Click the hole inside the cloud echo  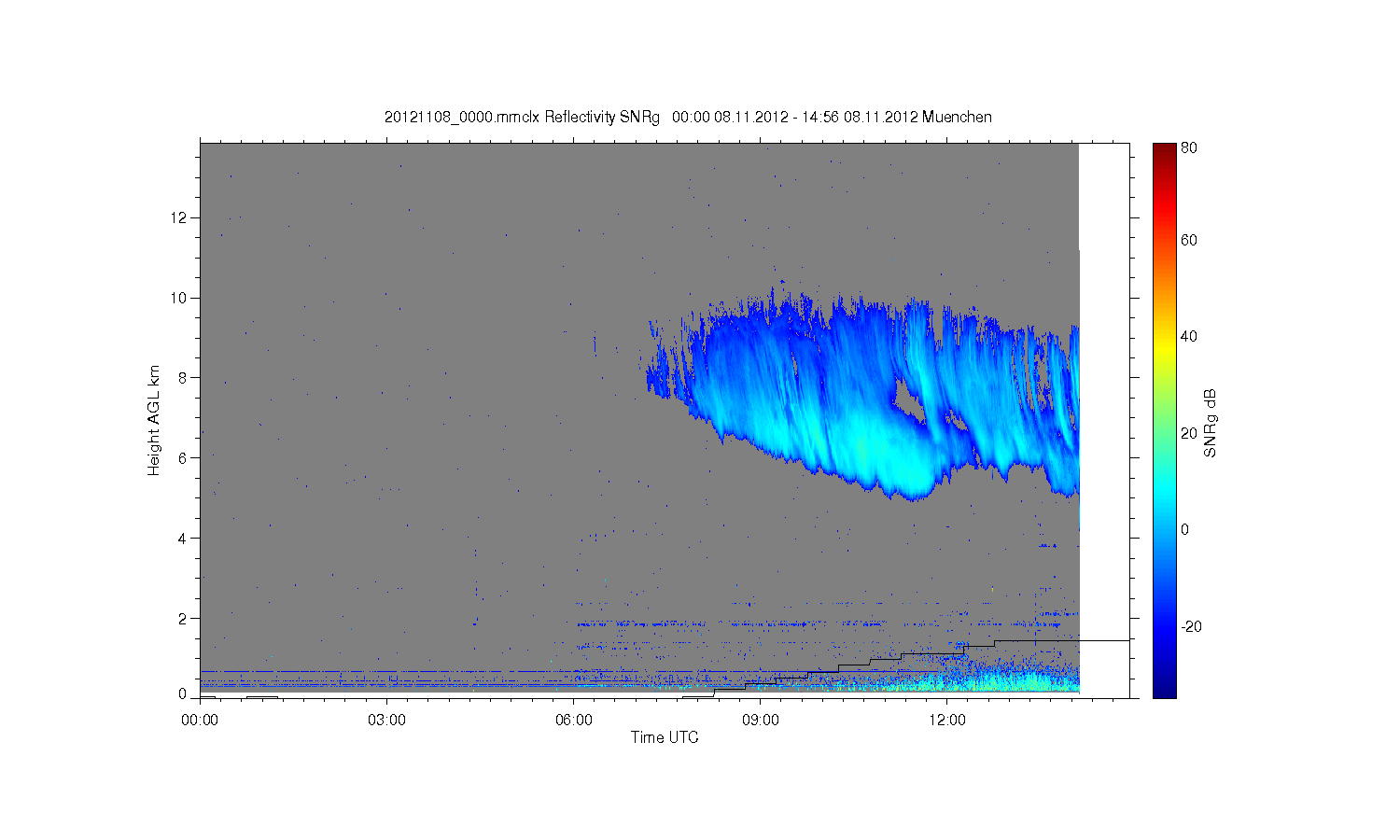(907, 399)
